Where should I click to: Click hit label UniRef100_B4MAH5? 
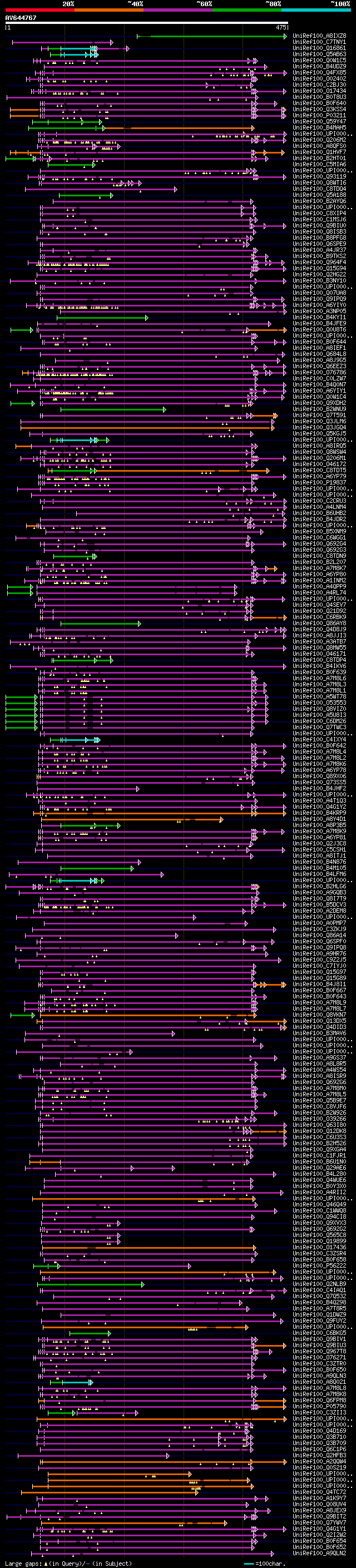319,127
